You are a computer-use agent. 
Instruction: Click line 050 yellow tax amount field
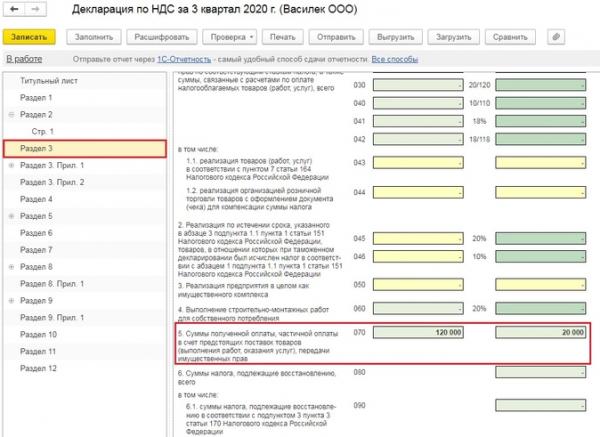coord(541,284)
